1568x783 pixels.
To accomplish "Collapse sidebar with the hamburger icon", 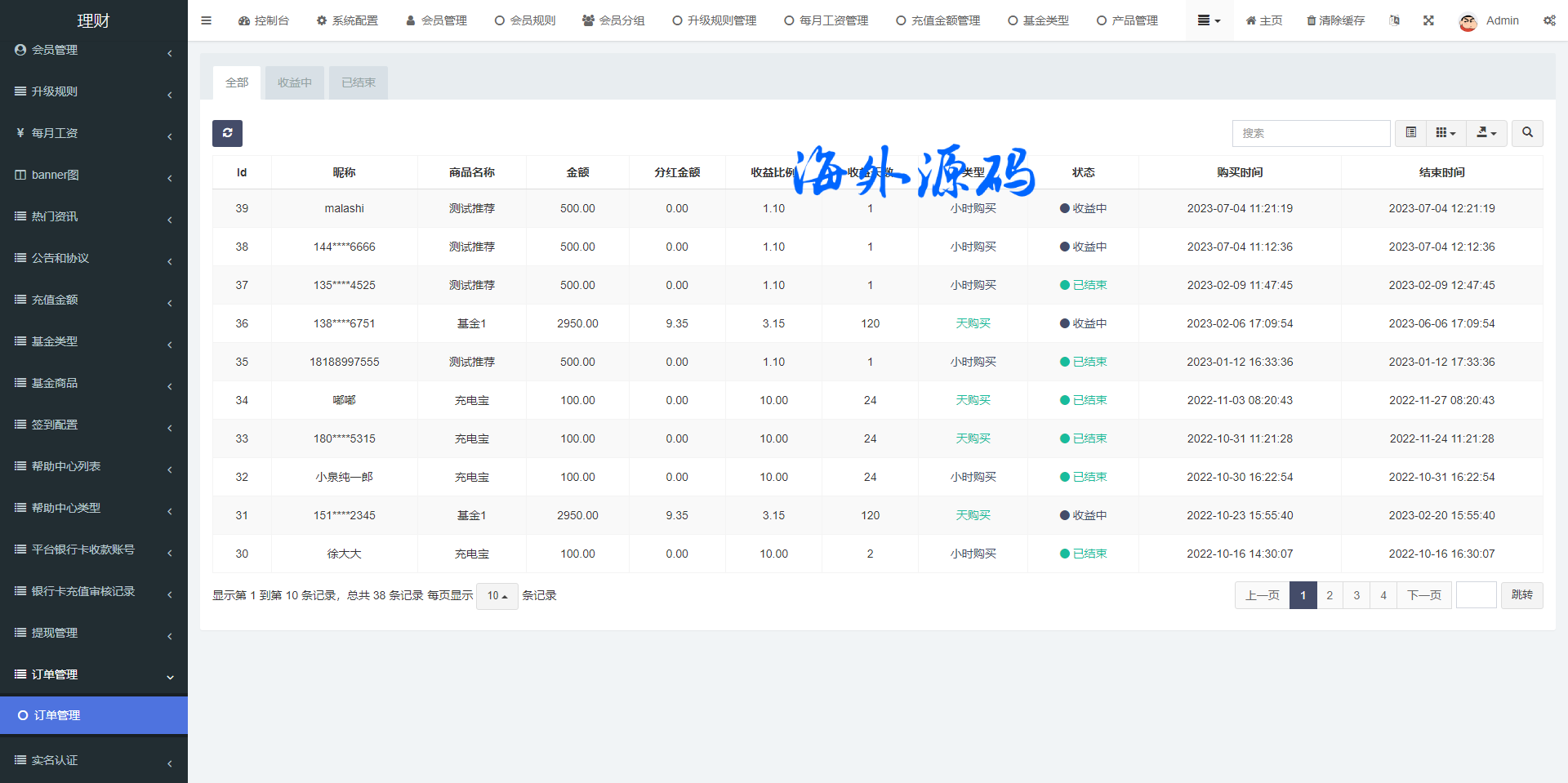I will click(206, 20).
